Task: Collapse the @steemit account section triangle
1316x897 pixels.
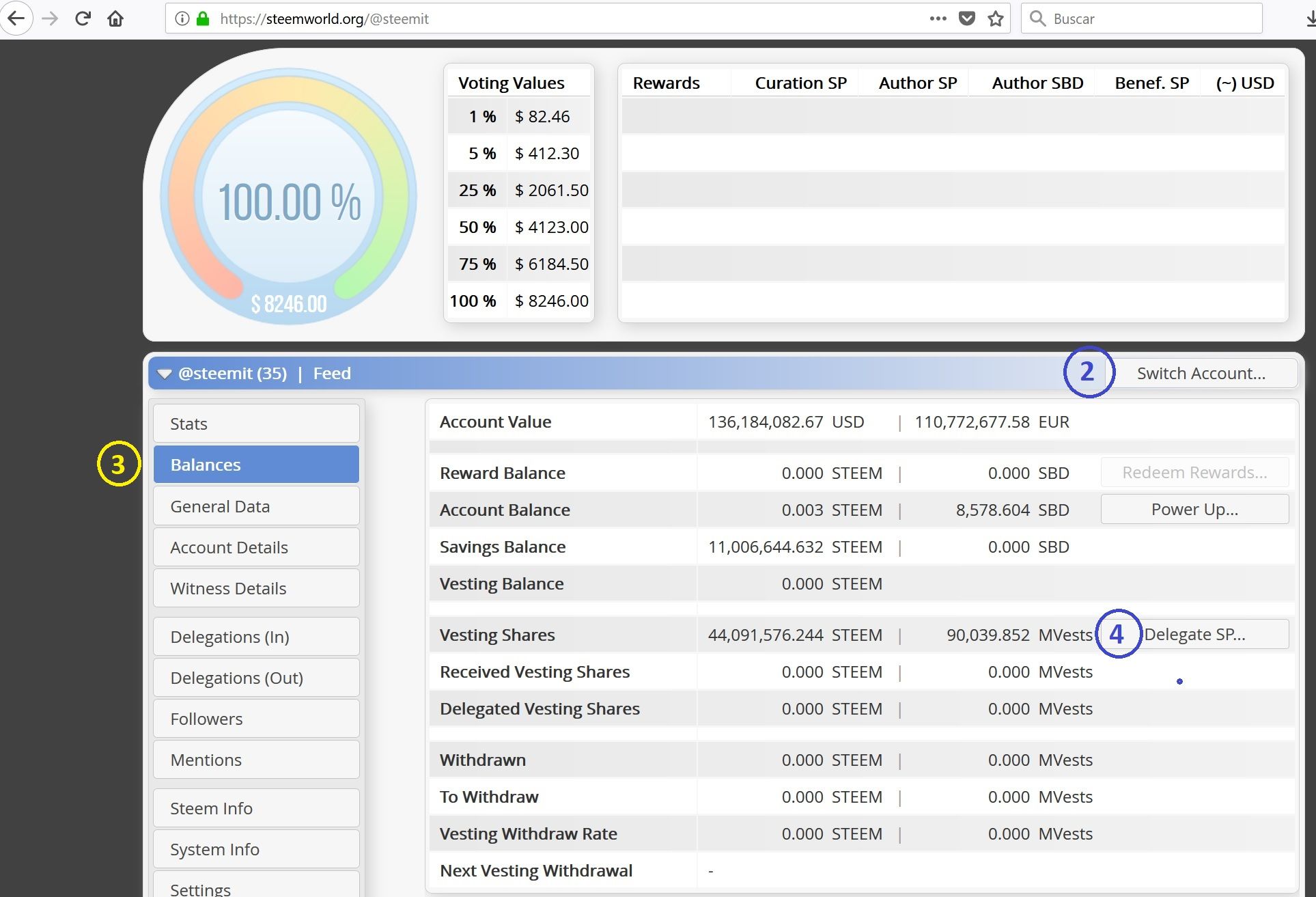Action: (164, 374)
